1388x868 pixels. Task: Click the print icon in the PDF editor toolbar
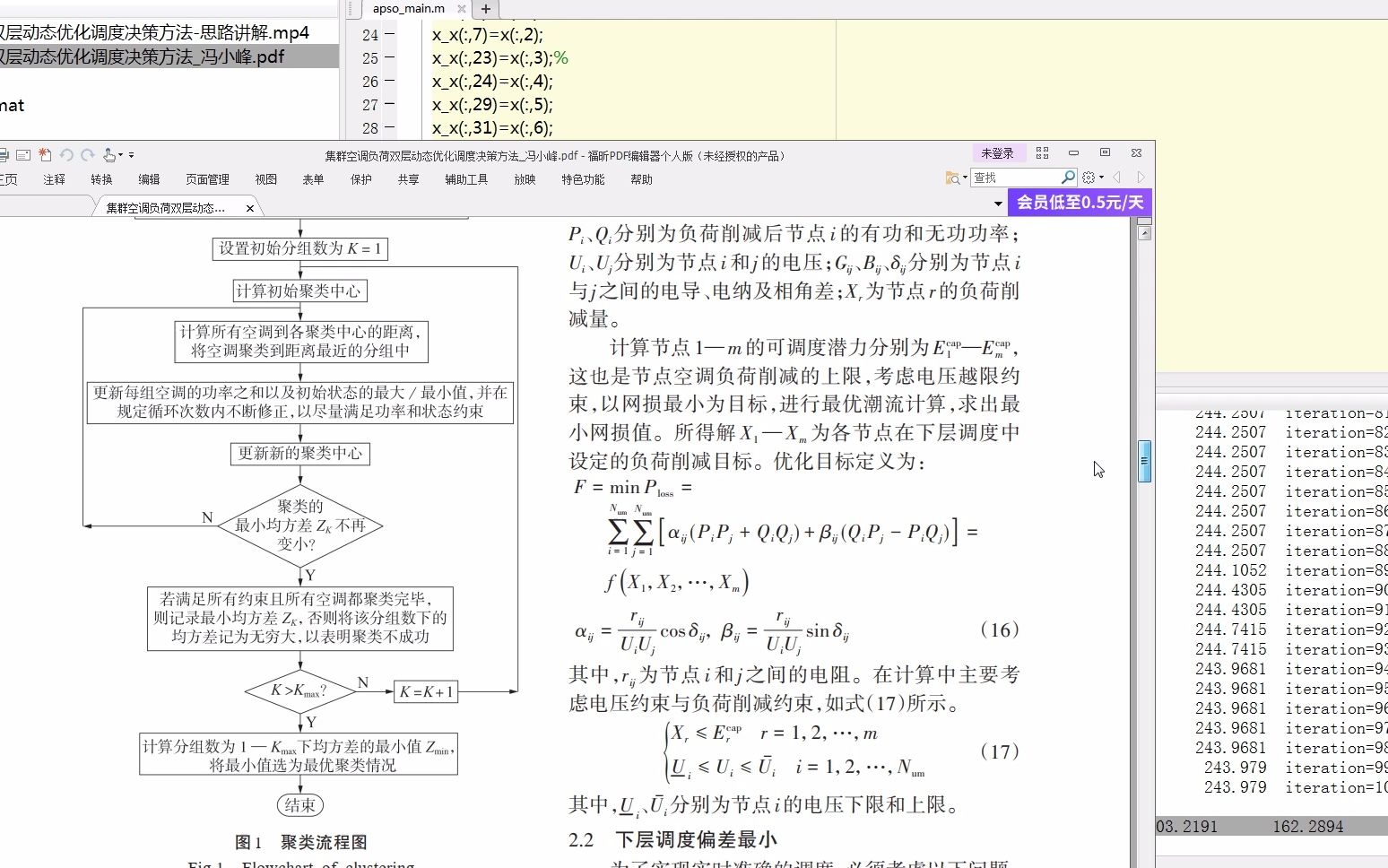click(x=4, y=155)
